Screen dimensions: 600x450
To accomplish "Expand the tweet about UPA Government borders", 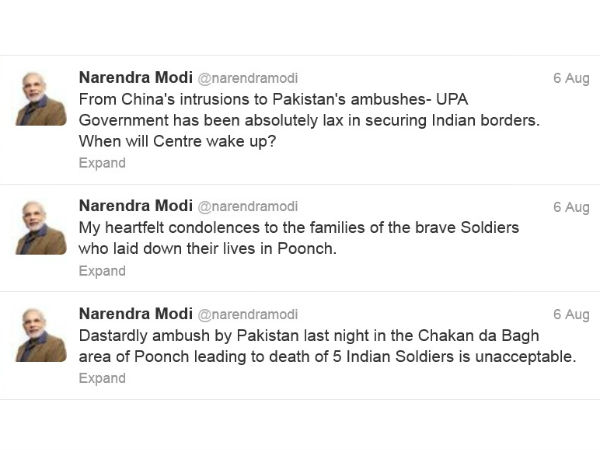I will pyautogui.click(x=102, y=163).
